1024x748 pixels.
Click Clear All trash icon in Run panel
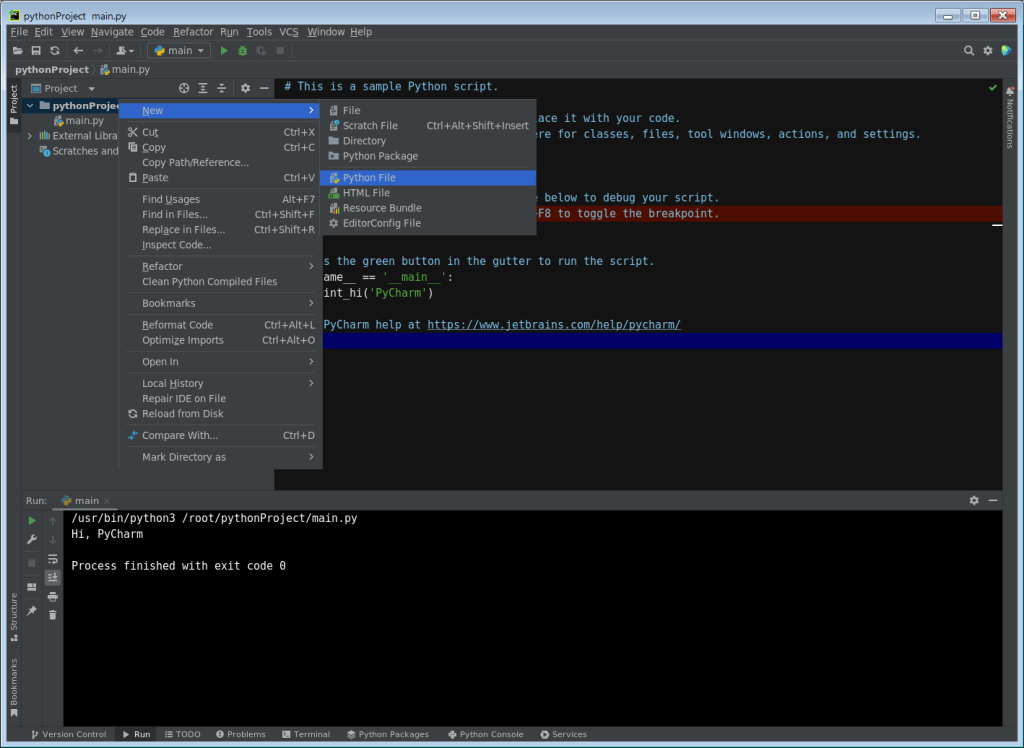(x=52, y=615)
